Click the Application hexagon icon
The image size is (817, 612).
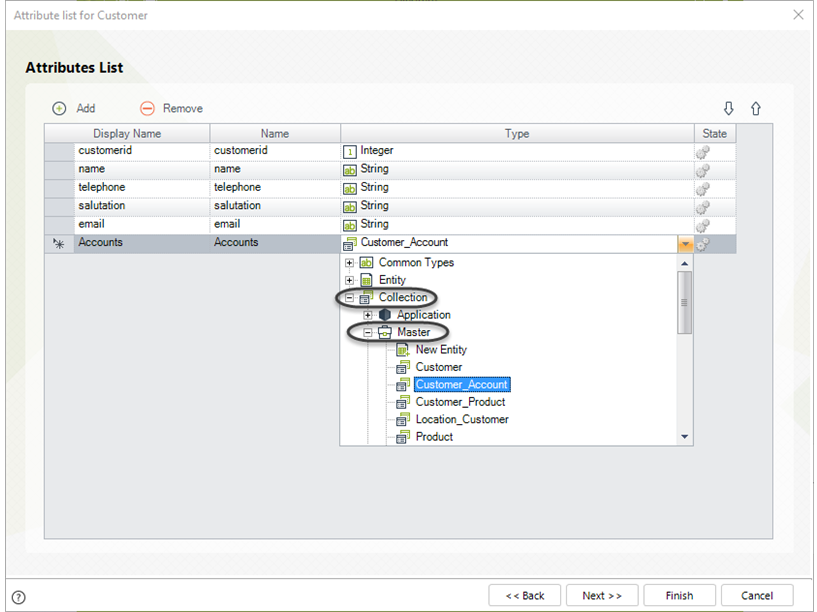point(385,315)
